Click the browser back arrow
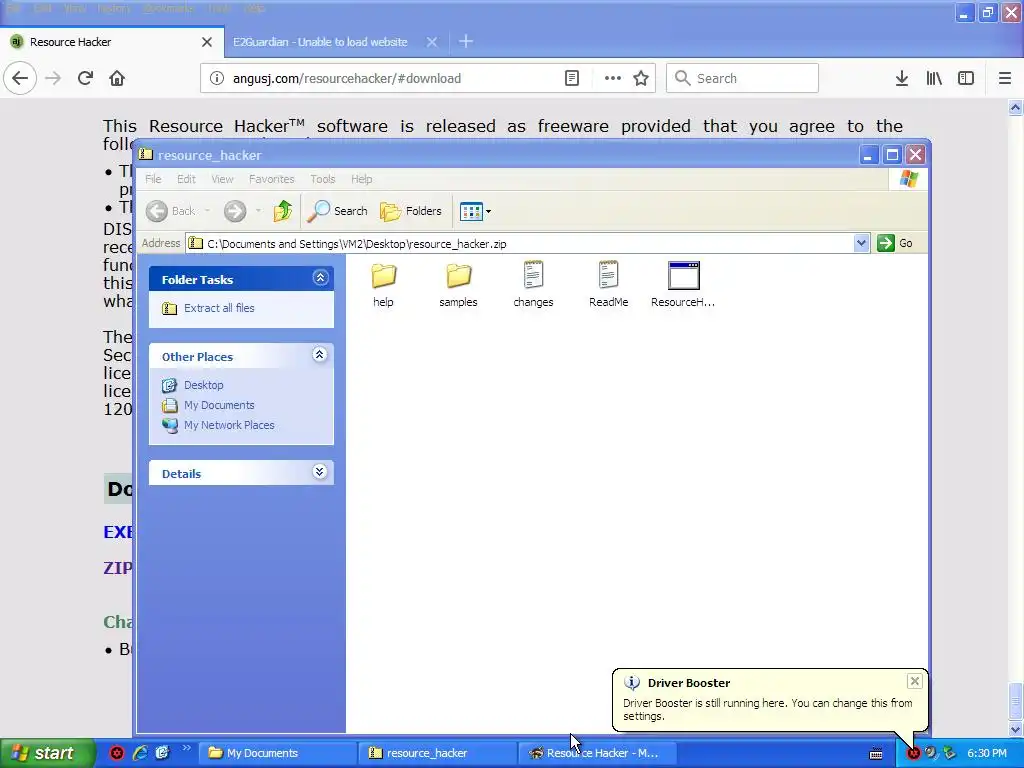1024x768 pixels. pyautogui.click(x=20, y=78)
